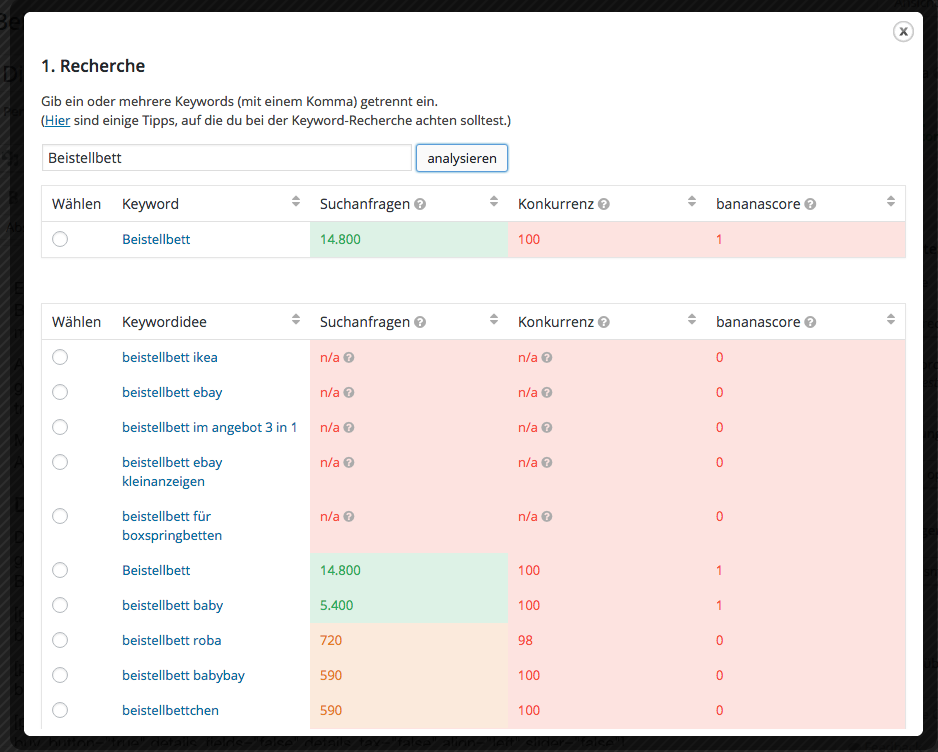Click help icon beside Suchanfragen in Keywordidee table
The image size is (938, 752).
tap(420, 322)
